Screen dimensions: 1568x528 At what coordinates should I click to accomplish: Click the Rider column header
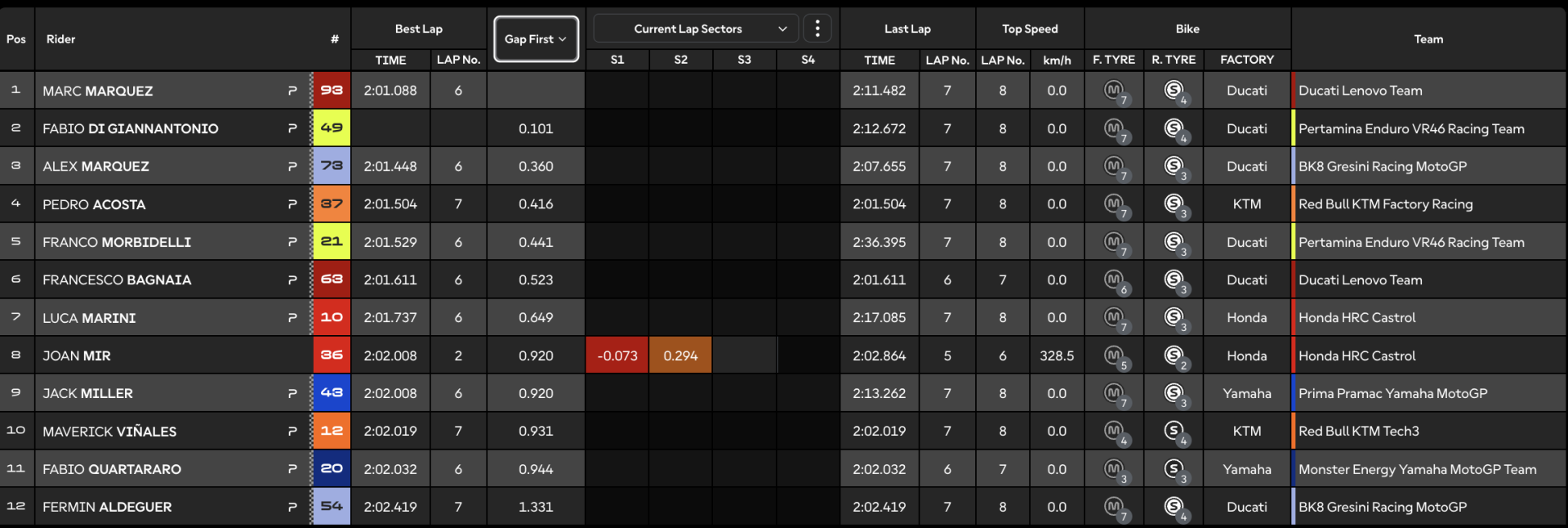pyautogui.click(x=61, y=39)
